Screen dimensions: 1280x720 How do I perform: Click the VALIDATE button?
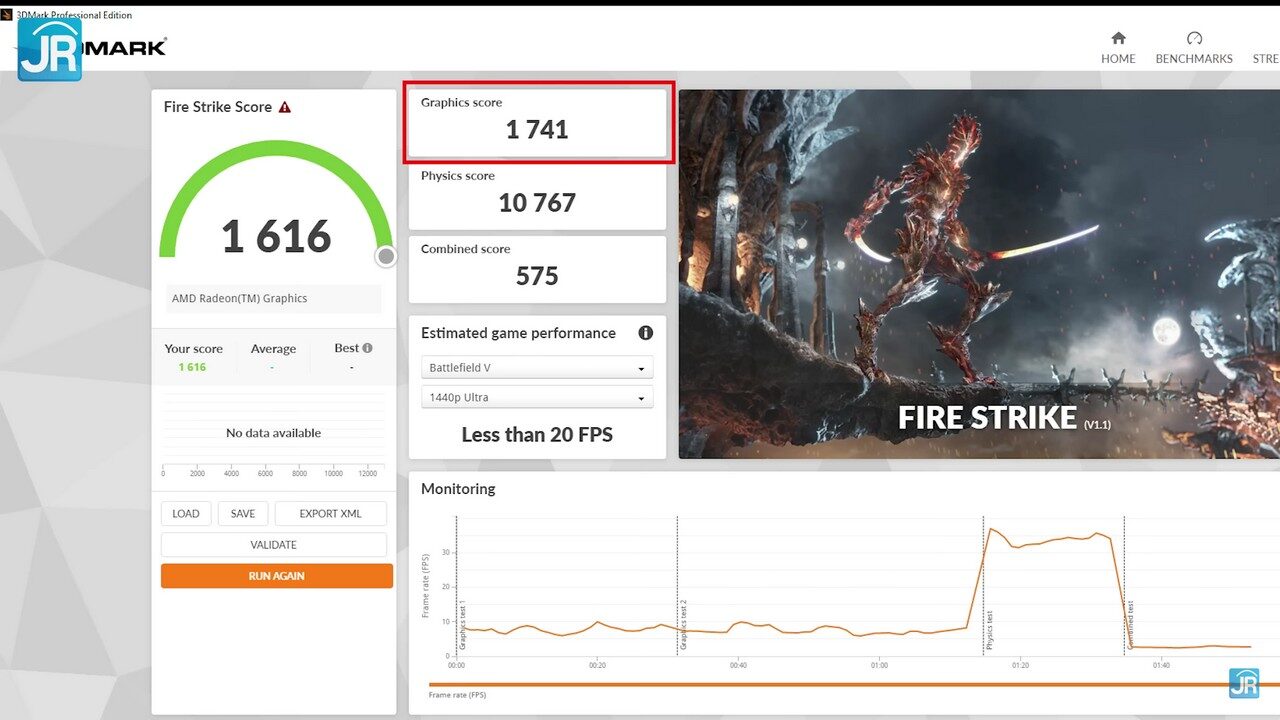[276, 544]
